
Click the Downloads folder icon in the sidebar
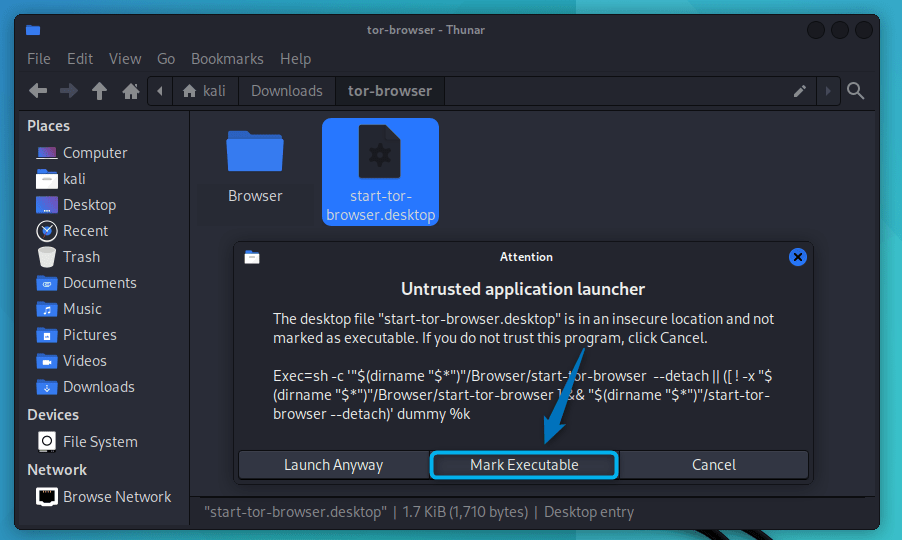[x=47, y=387]
